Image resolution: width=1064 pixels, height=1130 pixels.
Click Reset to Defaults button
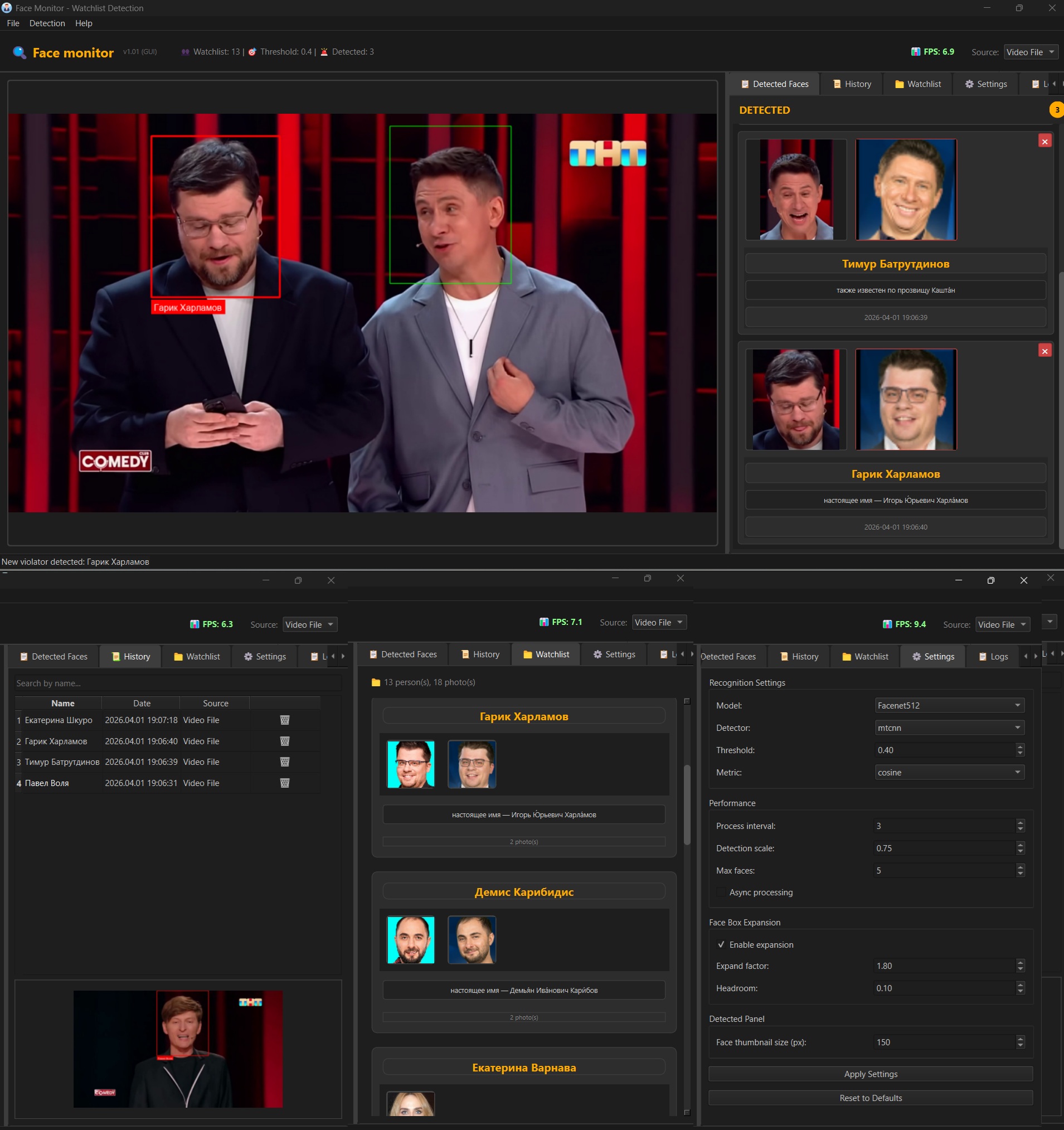point(870,1098)
